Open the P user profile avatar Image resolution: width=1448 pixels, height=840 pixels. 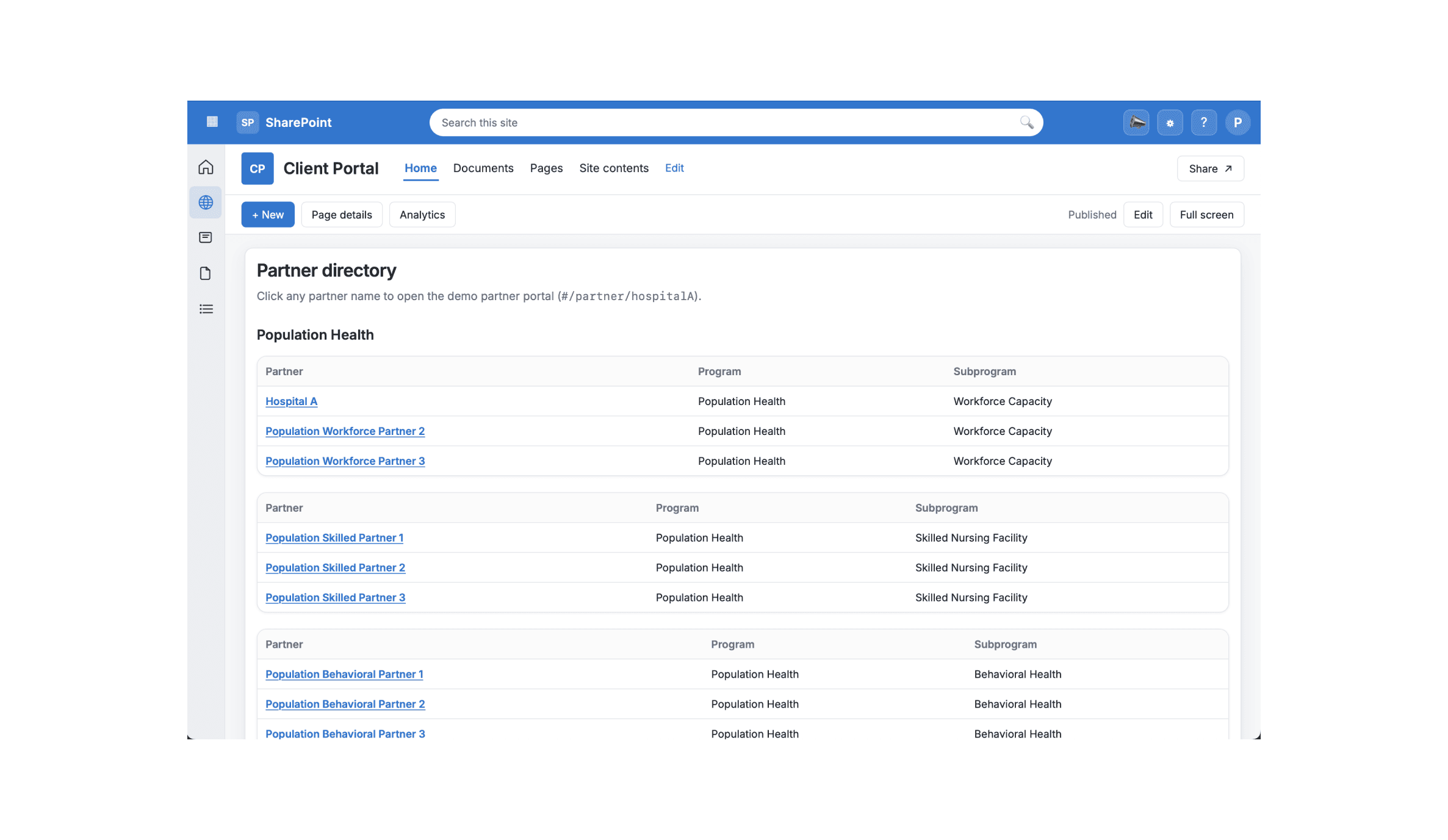click(1237, 123)
